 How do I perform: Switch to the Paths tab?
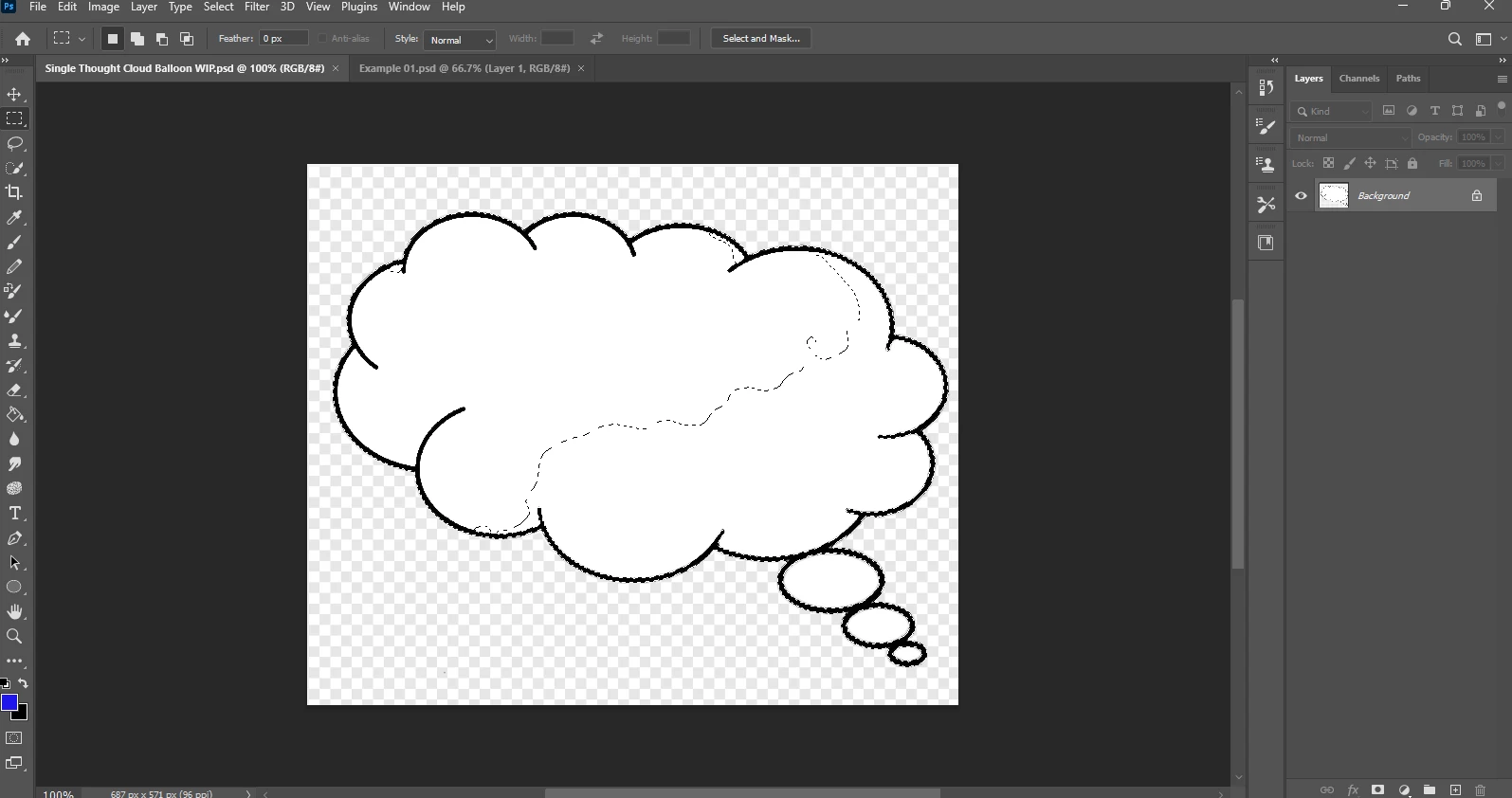click(1408, 79)
